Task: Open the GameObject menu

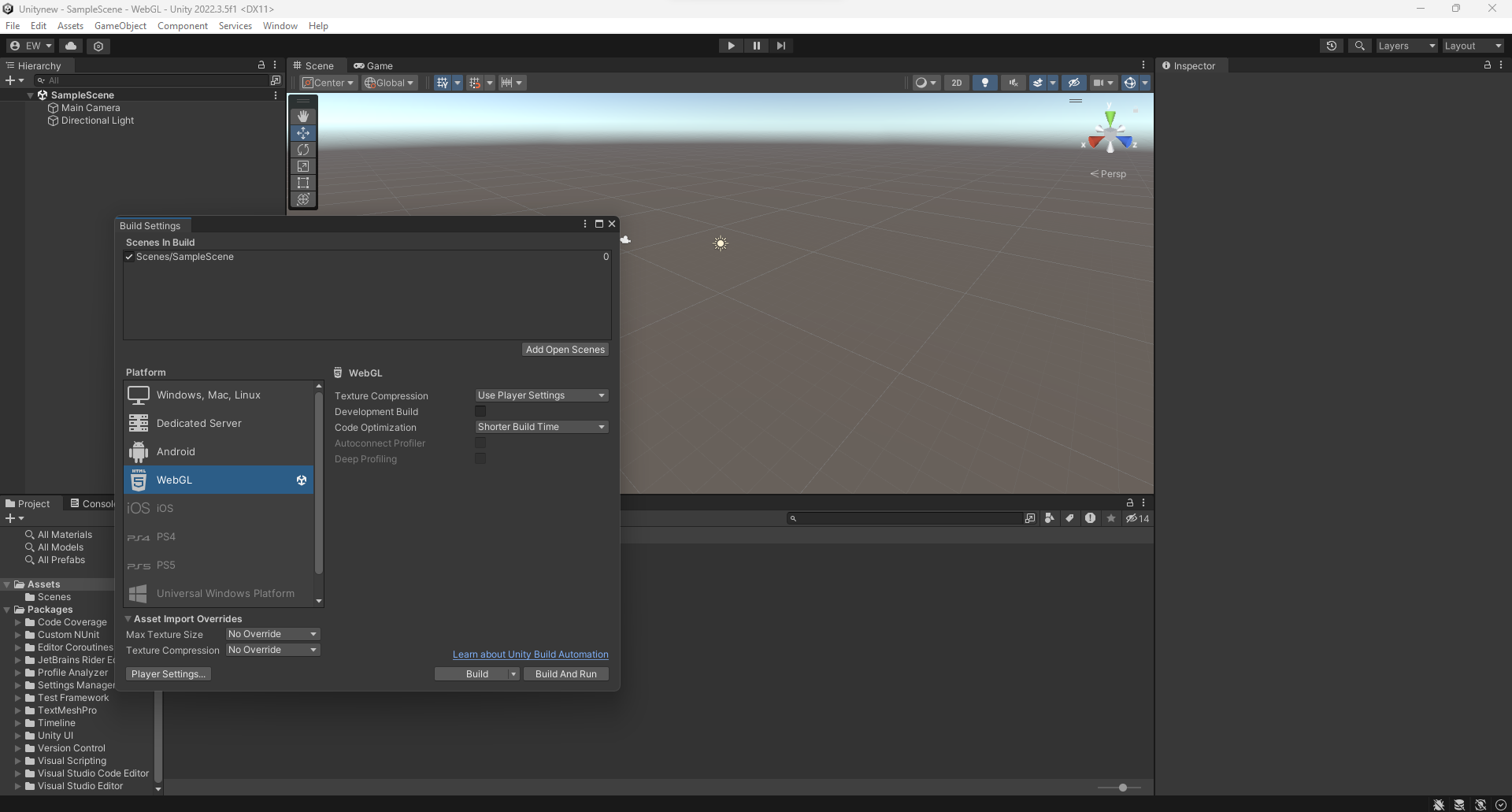Action: pos(120,26)
